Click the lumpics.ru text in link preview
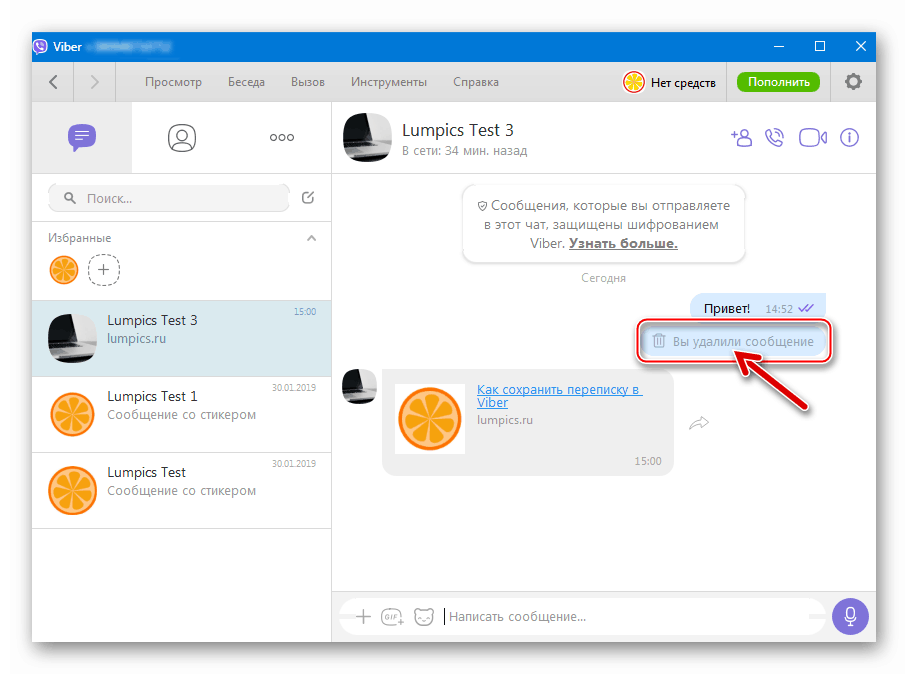This screenshot has height=674, width=908. click(x=504, y=420)
